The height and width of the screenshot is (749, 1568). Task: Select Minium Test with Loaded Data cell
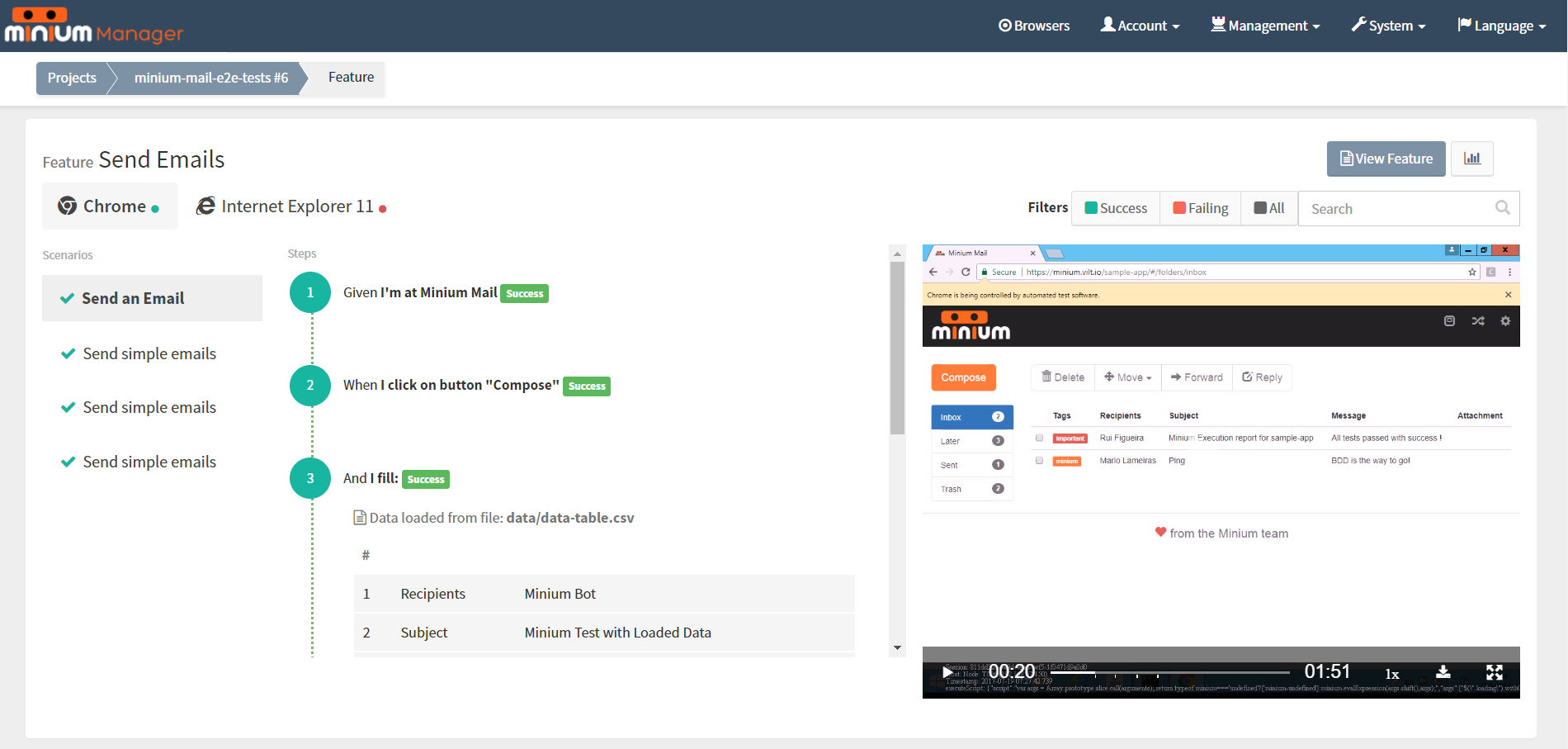618,633
